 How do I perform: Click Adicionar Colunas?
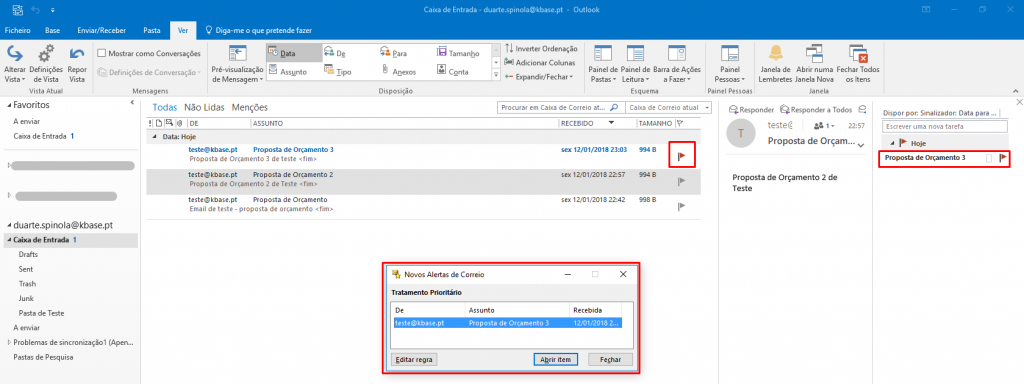coord(539,63)
